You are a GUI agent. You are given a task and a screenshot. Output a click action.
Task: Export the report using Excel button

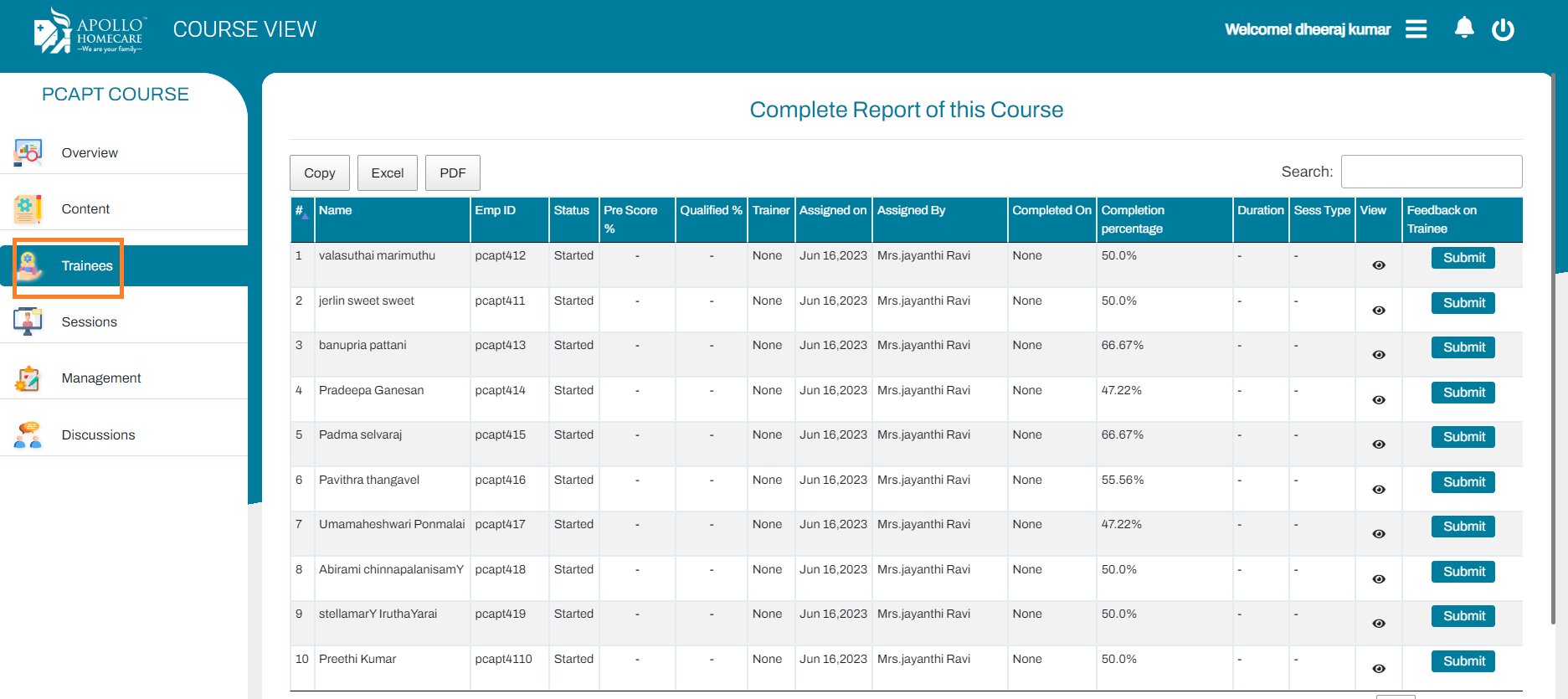click(387, 173)
